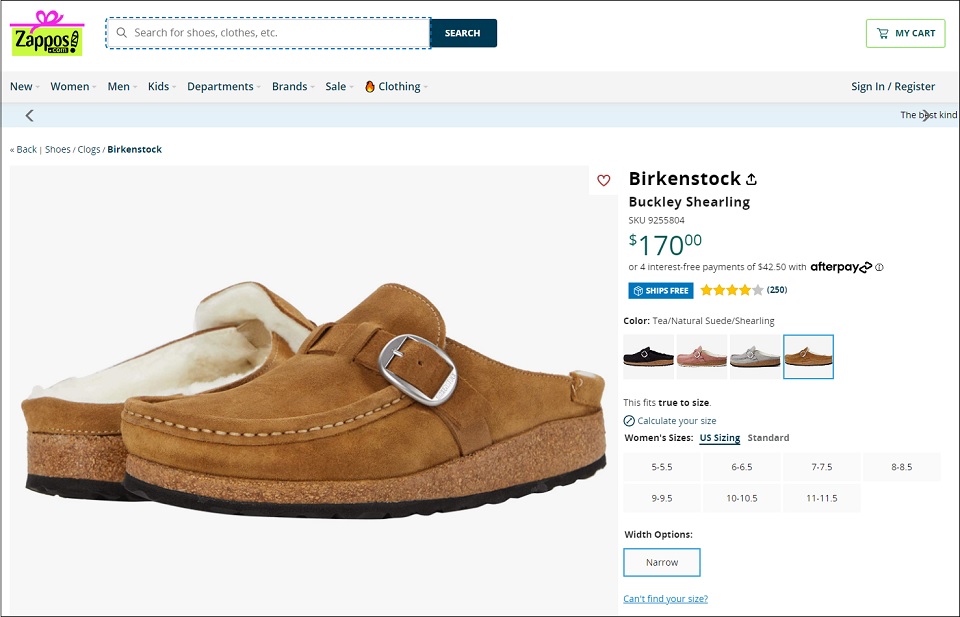Image resolution: width=960 pixels, height=617 pixels.
Task: Expand the Women menu
Action: [72, 87]
